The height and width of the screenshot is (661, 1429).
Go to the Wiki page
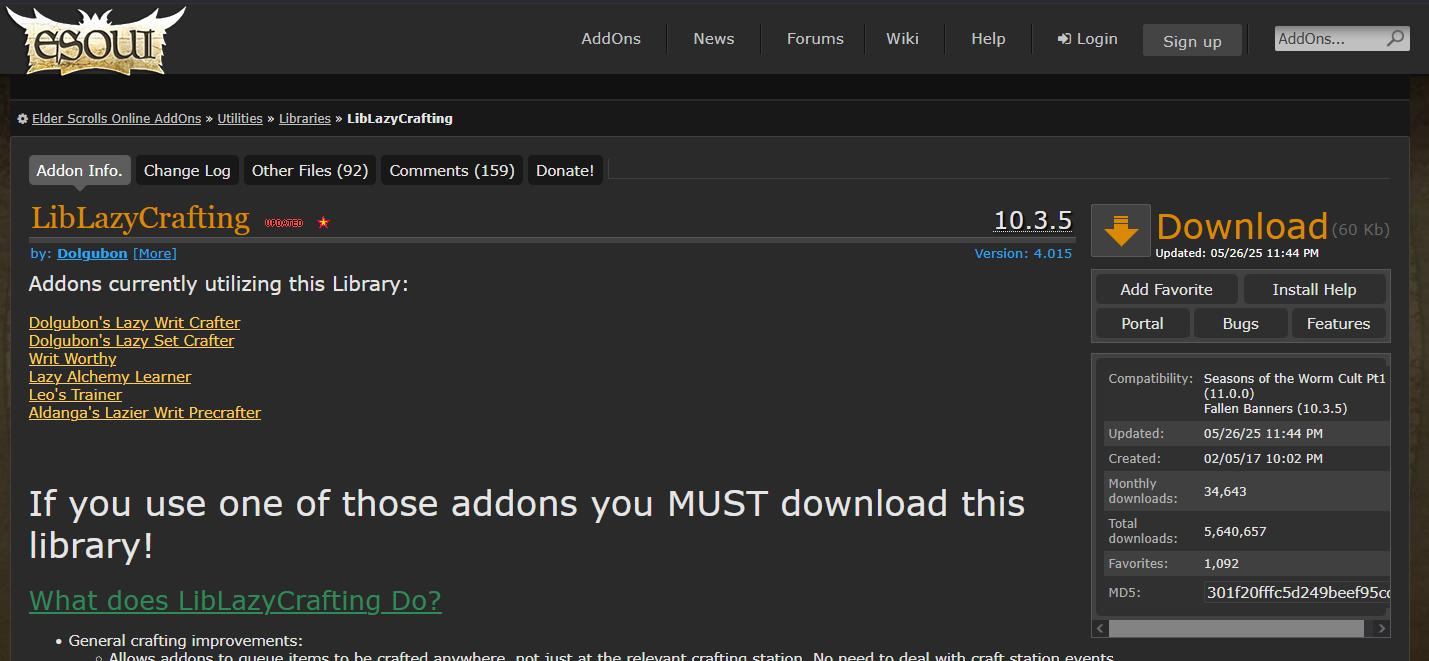point(902,39)
